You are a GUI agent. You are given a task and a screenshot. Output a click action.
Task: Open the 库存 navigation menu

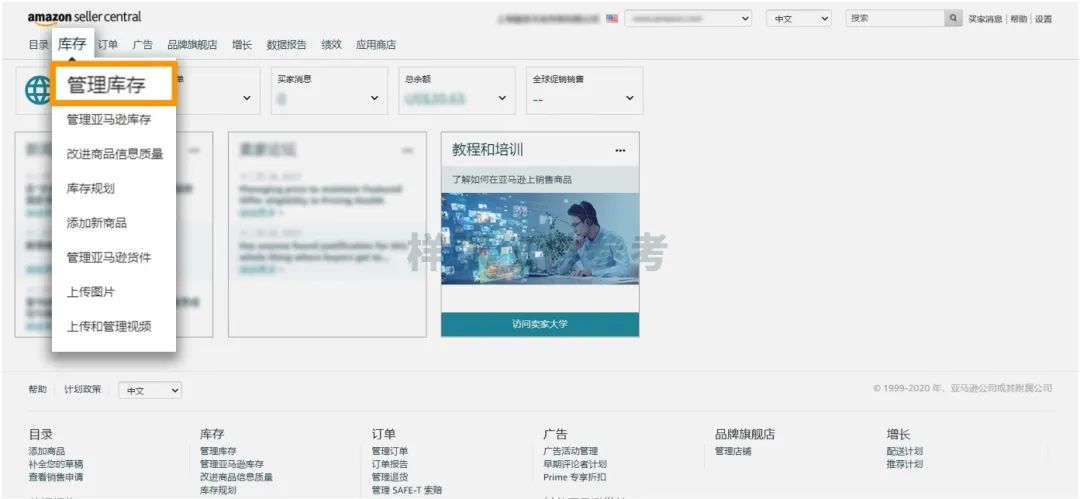point(72,45)
